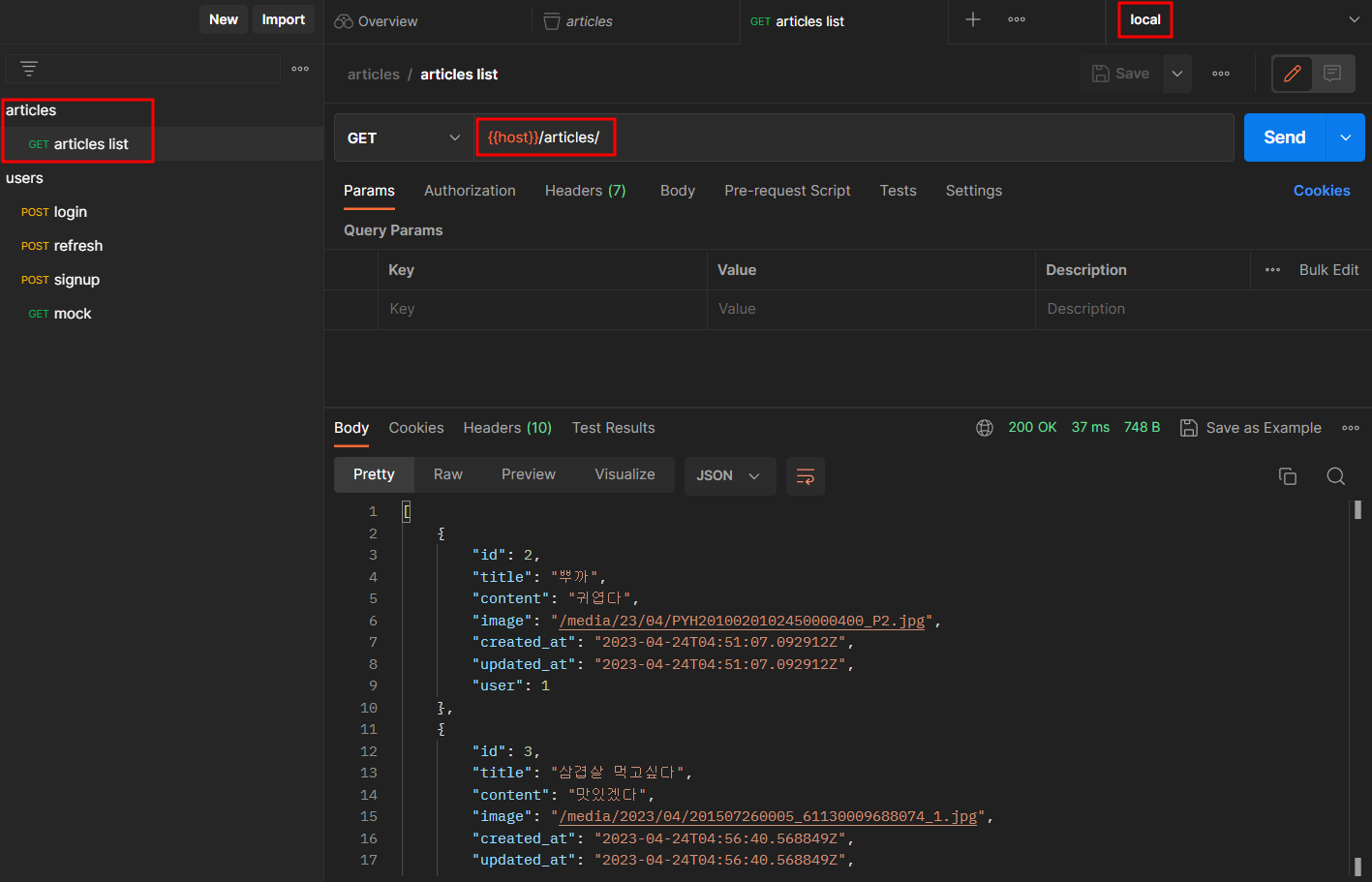Image resolution: width=1372 pixels, height=882 pixels.
Task: Switch response view to Preview
Action: (x=529, y=474)
